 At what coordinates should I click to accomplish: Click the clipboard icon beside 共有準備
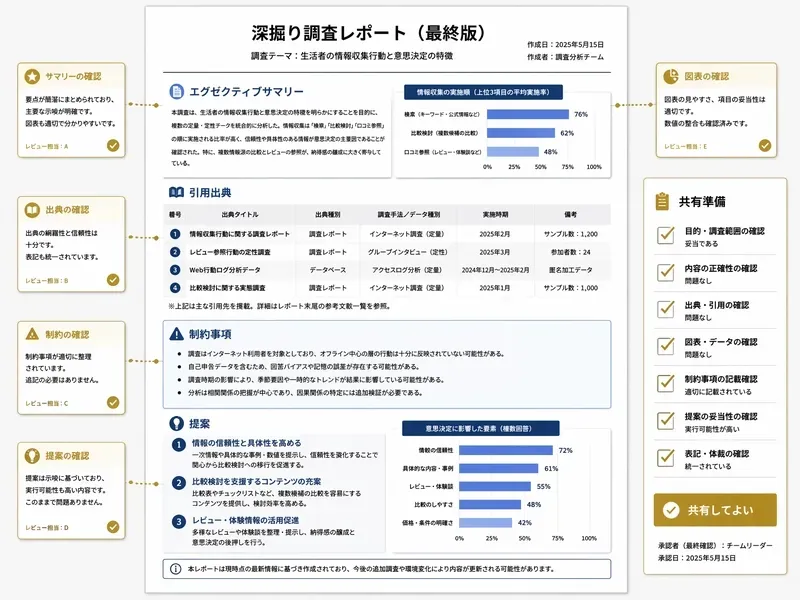pyautogui.click(x=662, y=201)
